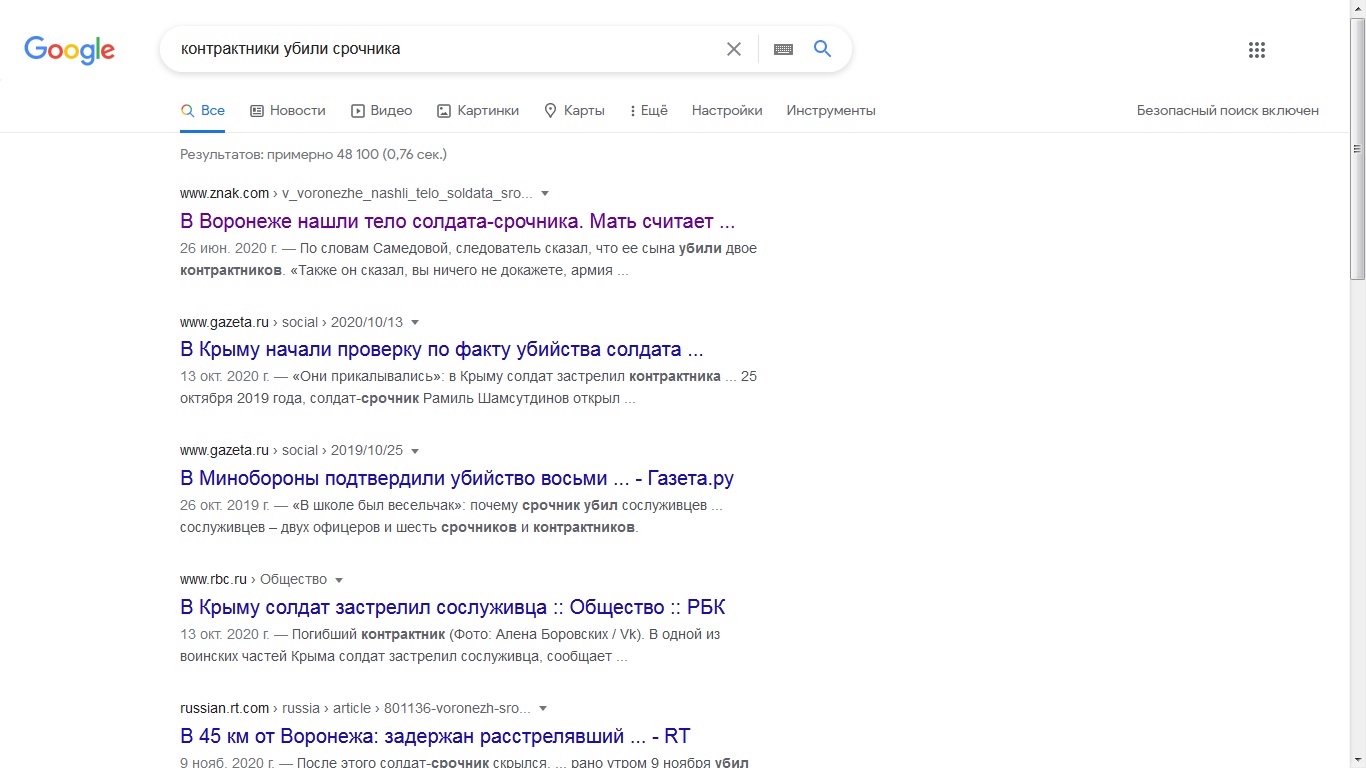Click the snippet dated 26 июн. 2020 г.
This screenshot has width=1366, height=768.
click(468, 259)
